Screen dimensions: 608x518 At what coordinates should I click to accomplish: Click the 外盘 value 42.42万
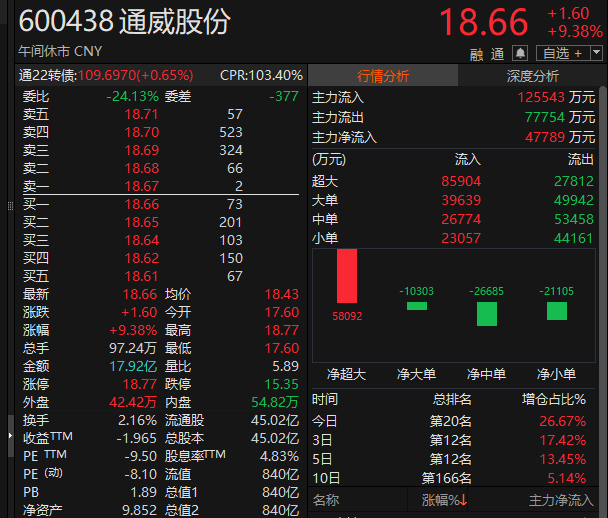(133, 402)
